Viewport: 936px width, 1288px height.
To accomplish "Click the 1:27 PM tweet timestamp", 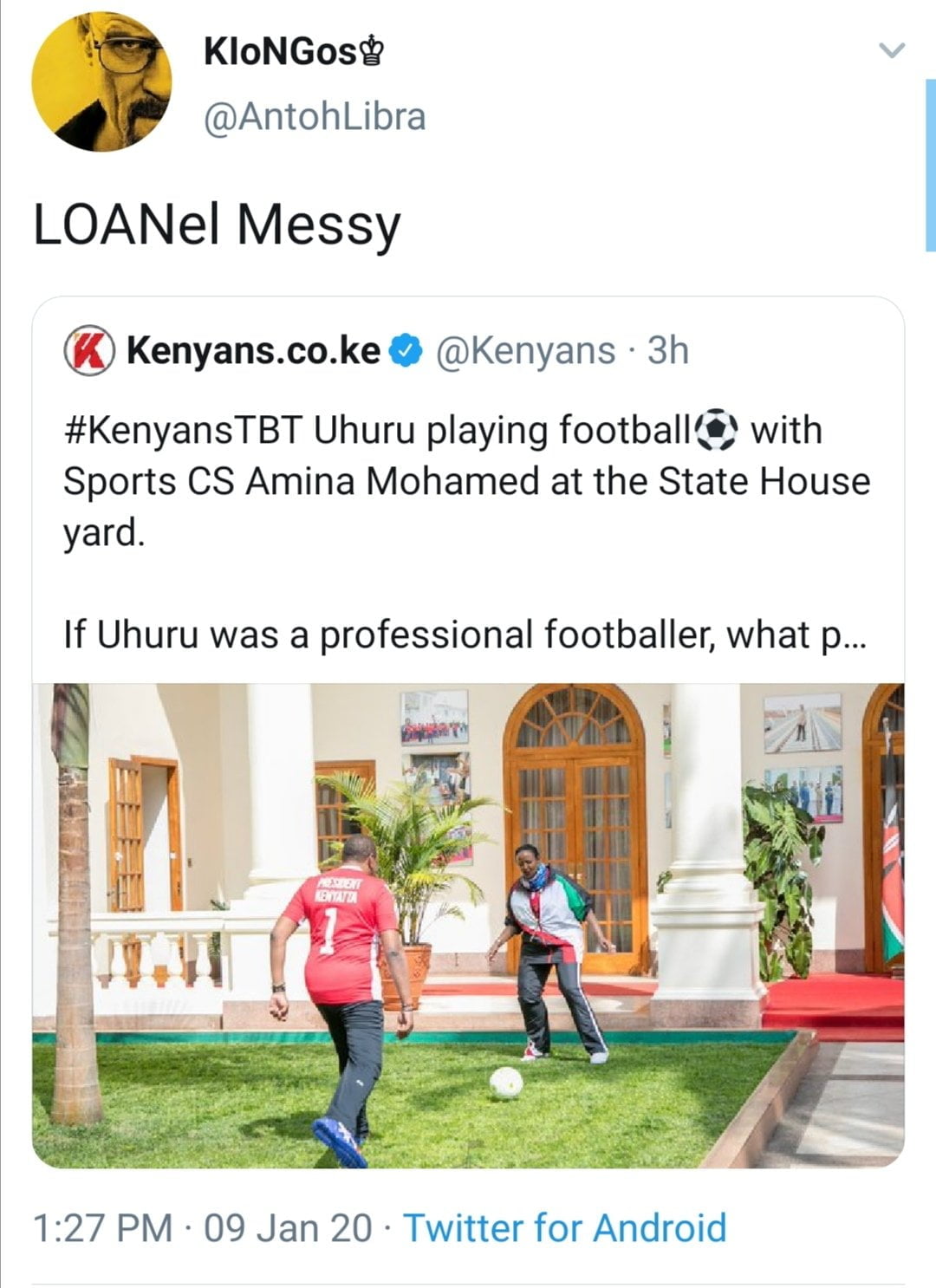I will (x=102, y=1227).
